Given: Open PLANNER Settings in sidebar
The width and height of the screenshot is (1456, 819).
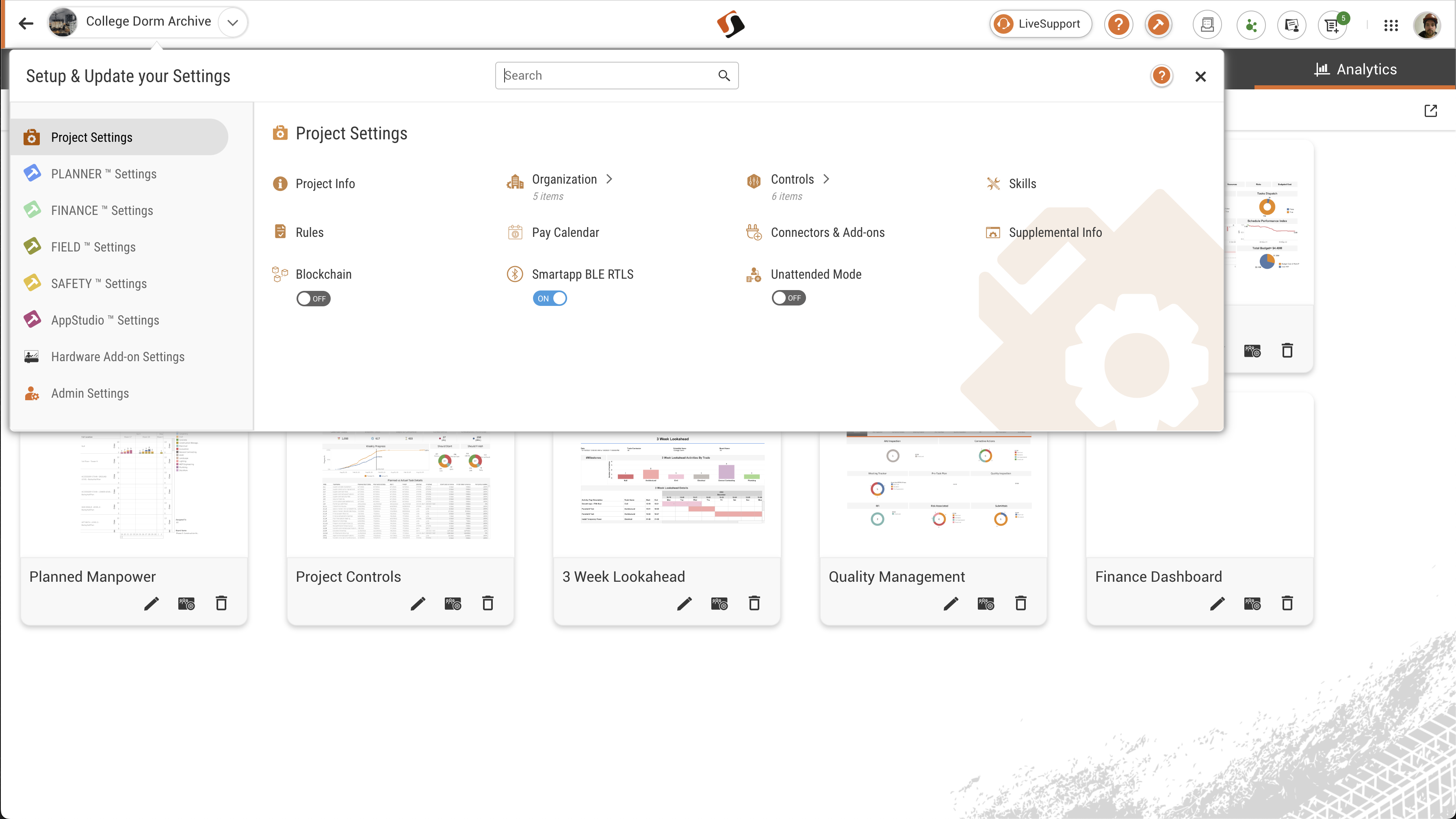Looking at the screenshot, I should [x=104, y=174].
